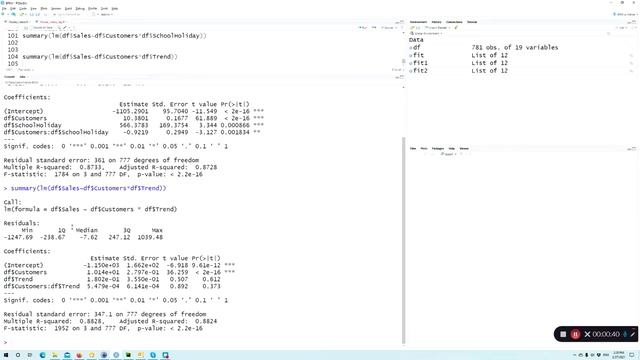Toggle the recorder microphone
The image size is (640, 360).
click(x=625, y=334)
